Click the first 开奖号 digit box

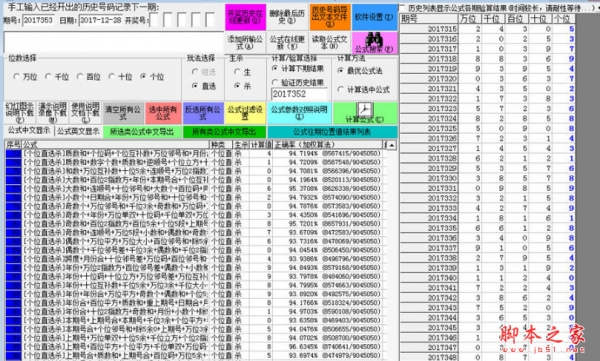[154, 20]
